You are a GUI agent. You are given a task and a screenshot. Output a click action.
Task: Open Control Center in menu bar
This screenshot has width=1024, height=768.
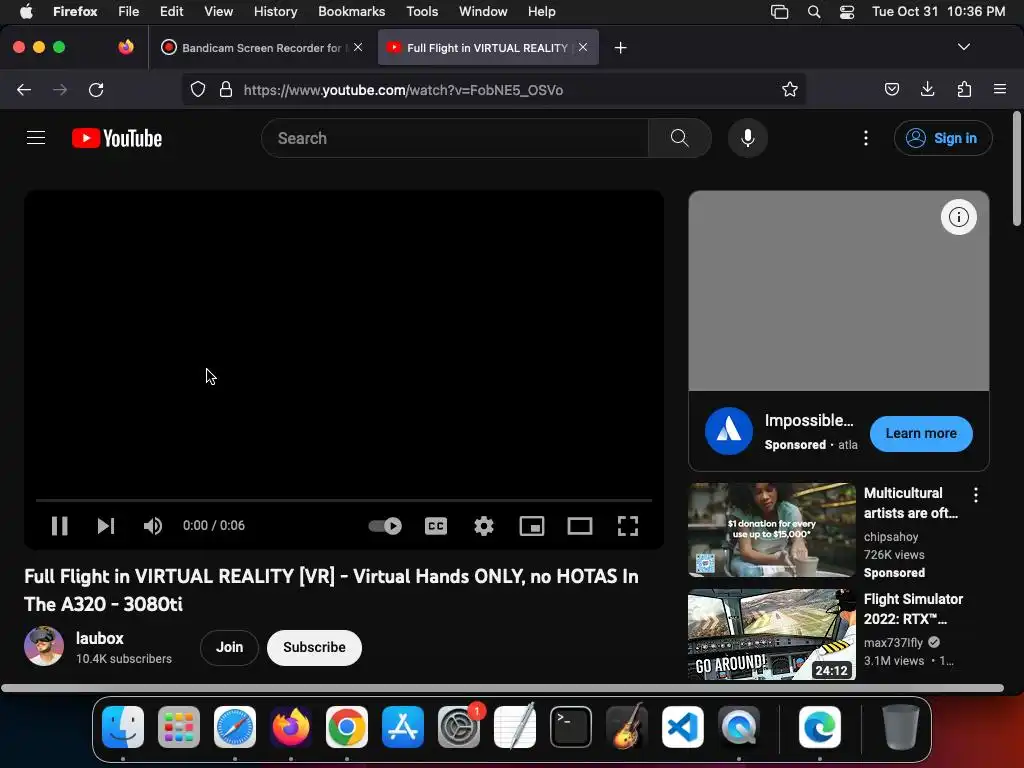pyautogui.click(x=847, y=12)
